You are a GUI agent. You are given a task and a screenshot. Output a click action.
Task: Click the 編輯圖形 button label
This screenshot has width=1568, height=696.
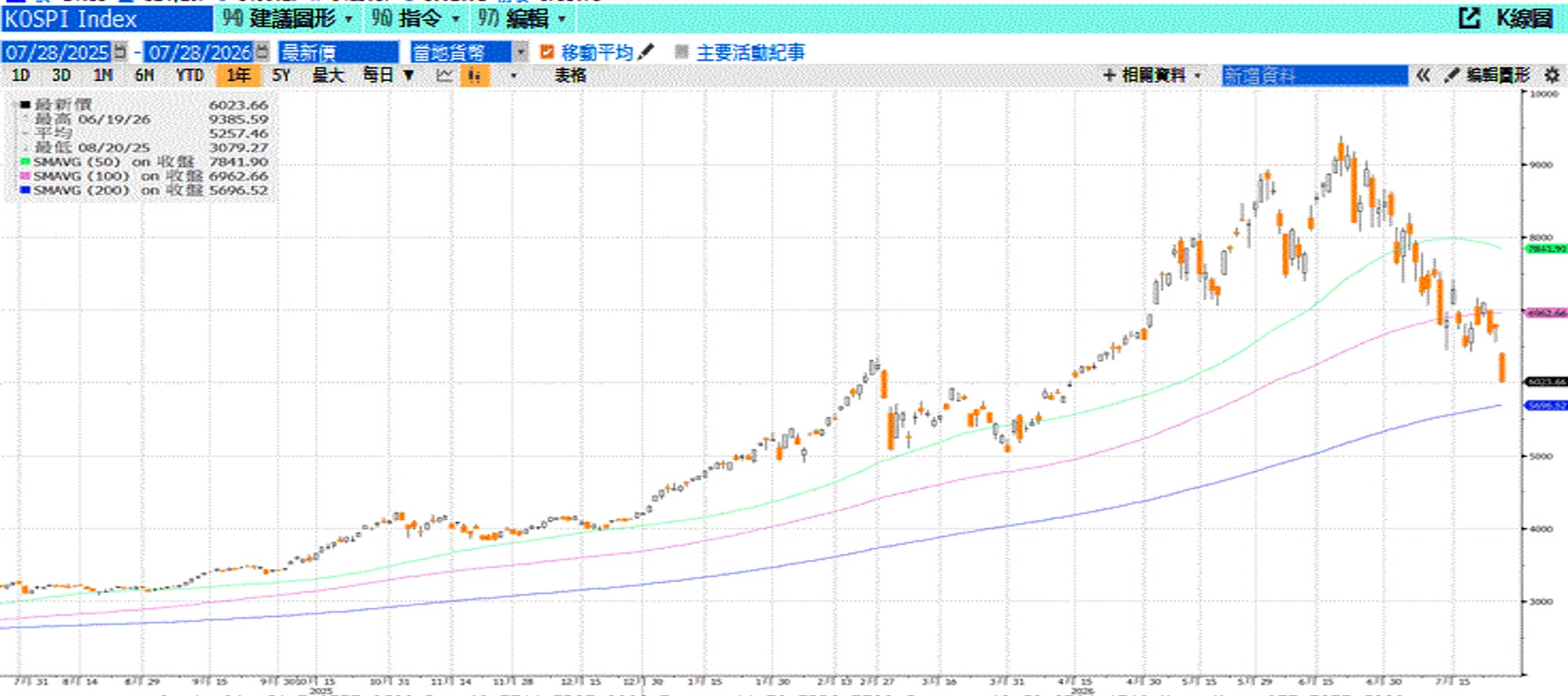pyautogui.click(x=1498, y=75)
